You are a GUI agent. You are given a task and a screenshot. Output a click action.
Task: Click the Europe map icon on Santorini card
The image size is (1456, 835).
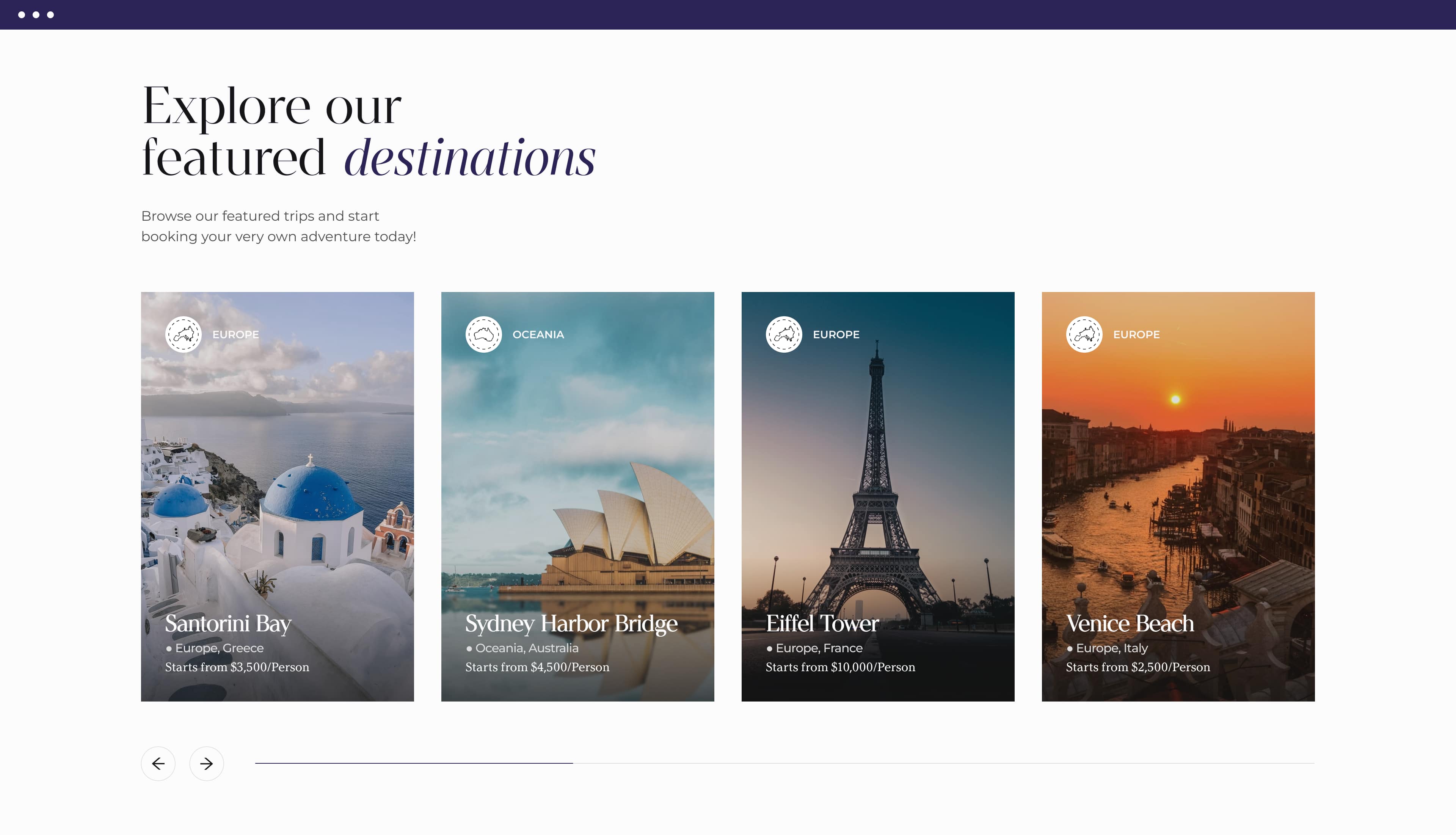pos(184,334)
